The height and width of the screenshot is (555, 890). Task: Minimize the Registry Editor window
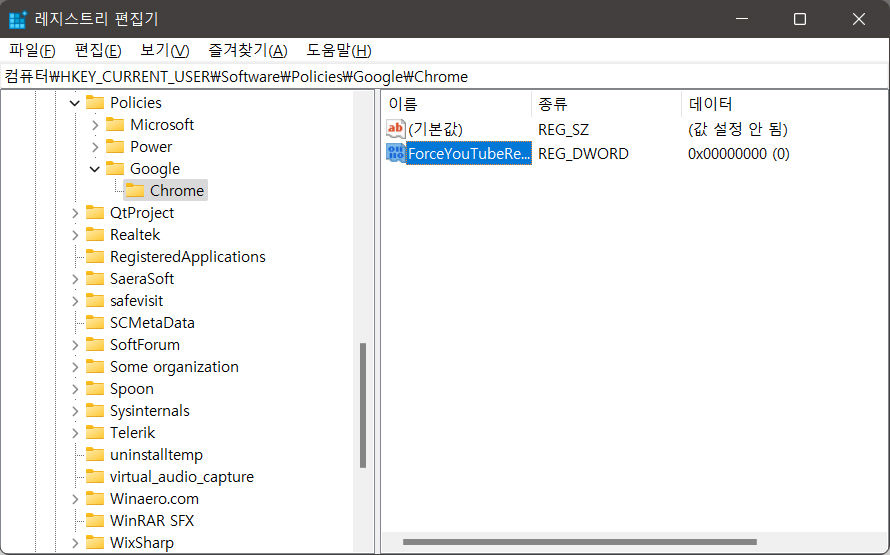point(741,19)
